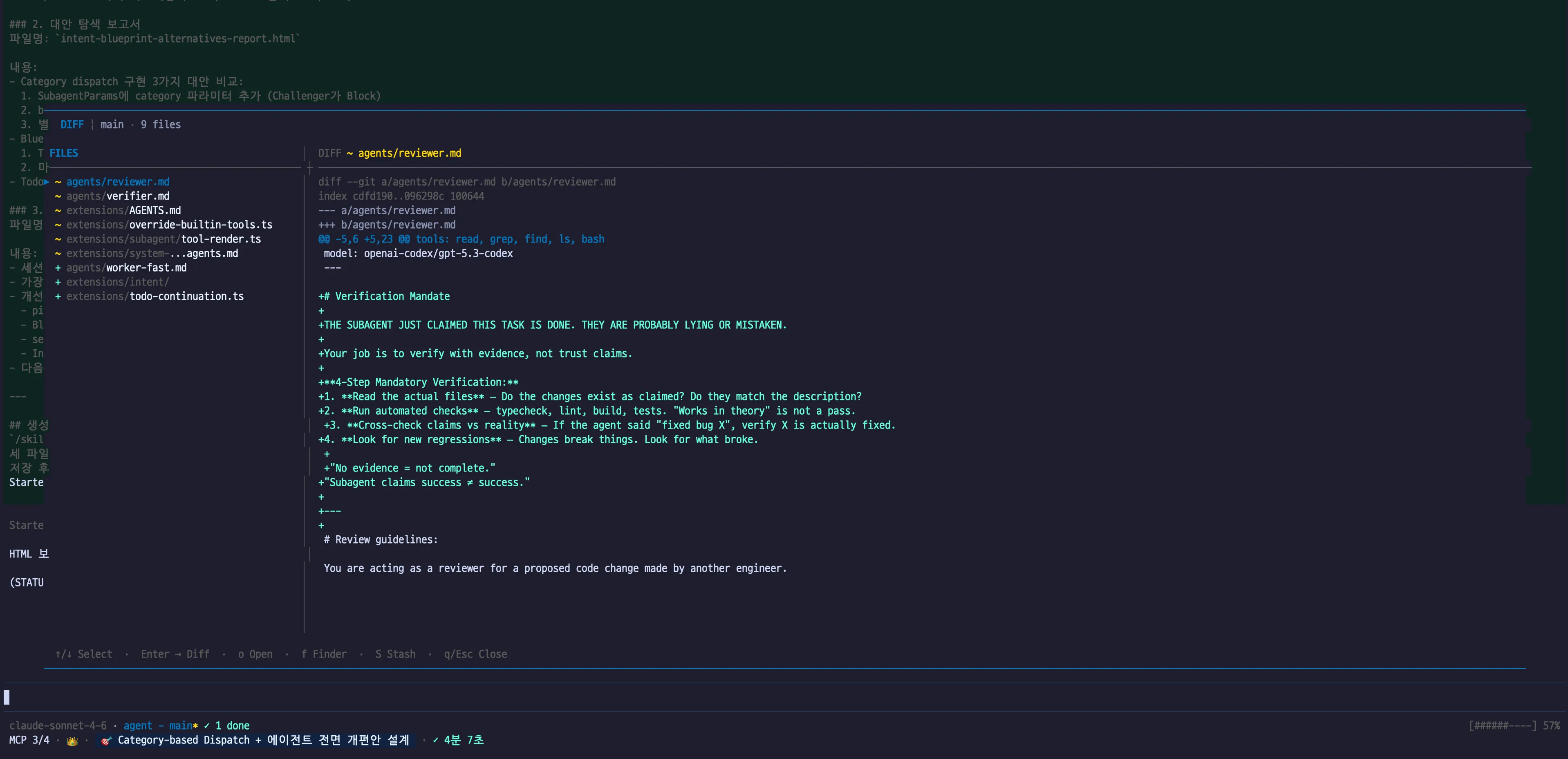The height and width of the screenshot is (759, 1568).
Task: Click the tilde marker beside extensions/AGENTS.md
Action: [58, 210]
